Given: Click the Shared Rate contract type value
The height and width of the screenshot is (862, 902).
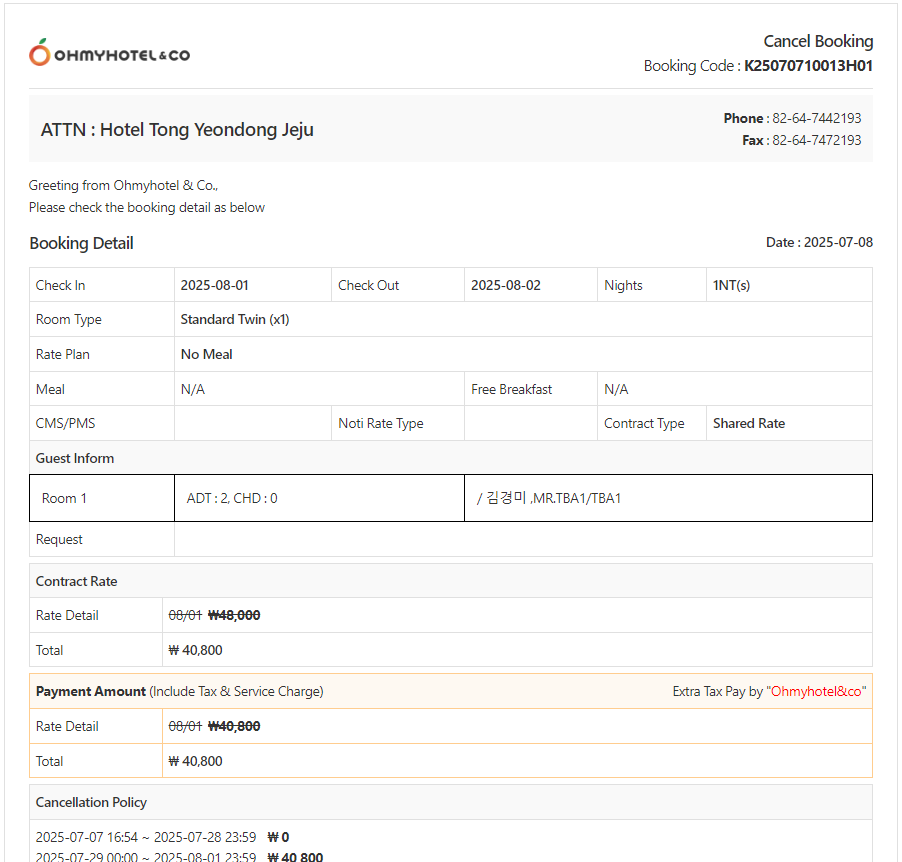Looking at the screenshot, I should (x=748, y=423).
